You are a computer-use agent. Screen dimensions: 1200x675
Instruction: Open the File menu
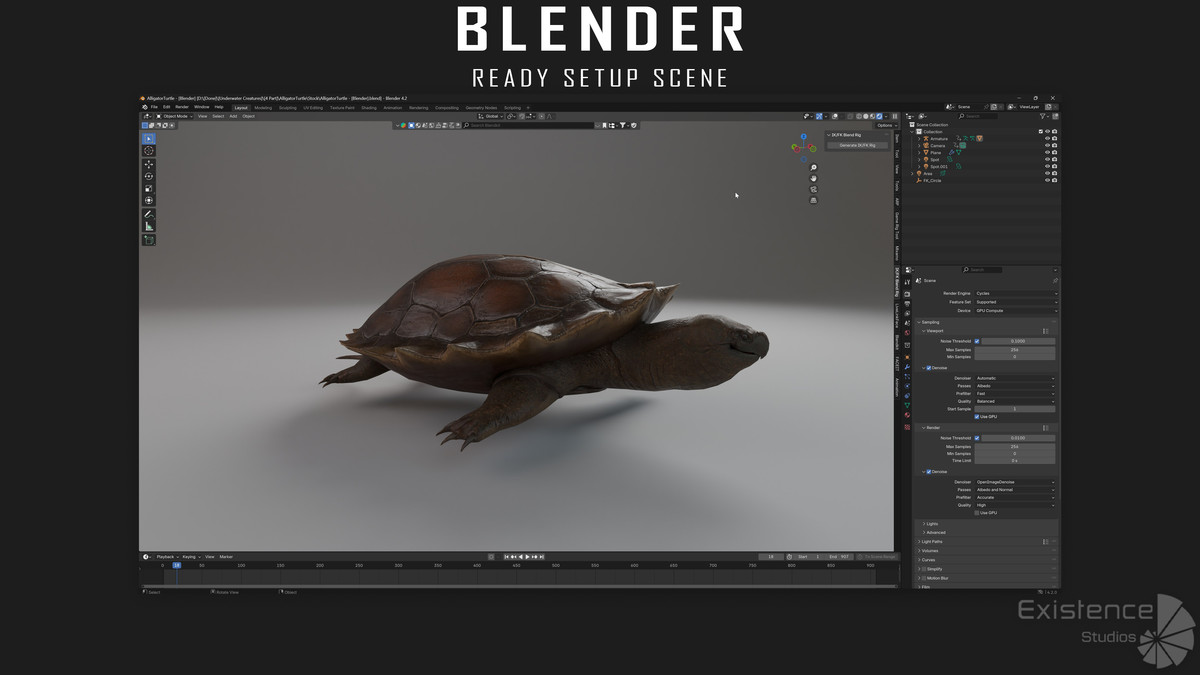pyautogui.click(x=154, y=107)
